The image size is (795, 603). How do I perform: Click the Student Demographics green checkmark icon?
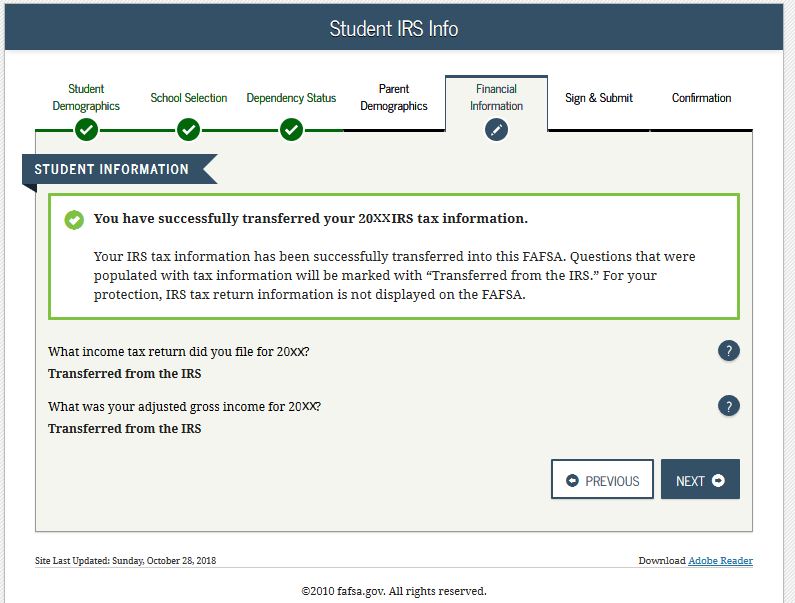tap(86, 130)
